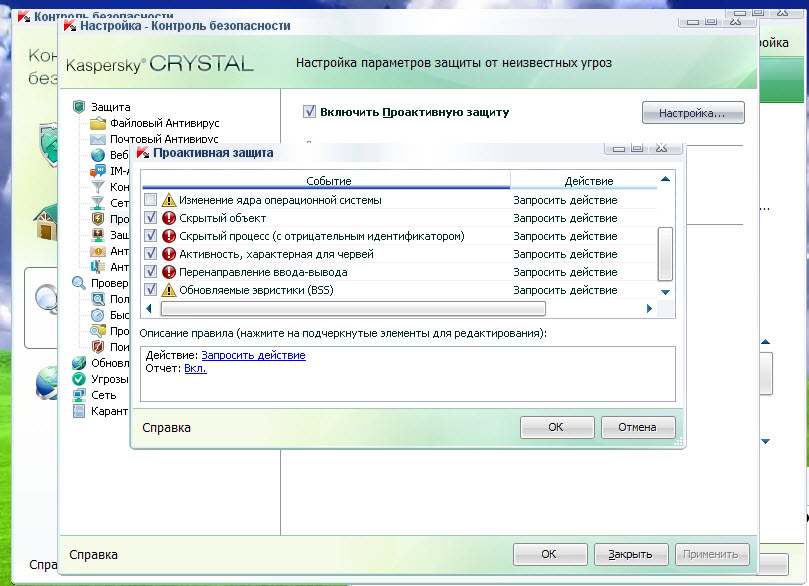Click the clock icon next to Быс
The image size is (809, 586).
(x=98, y=315)
